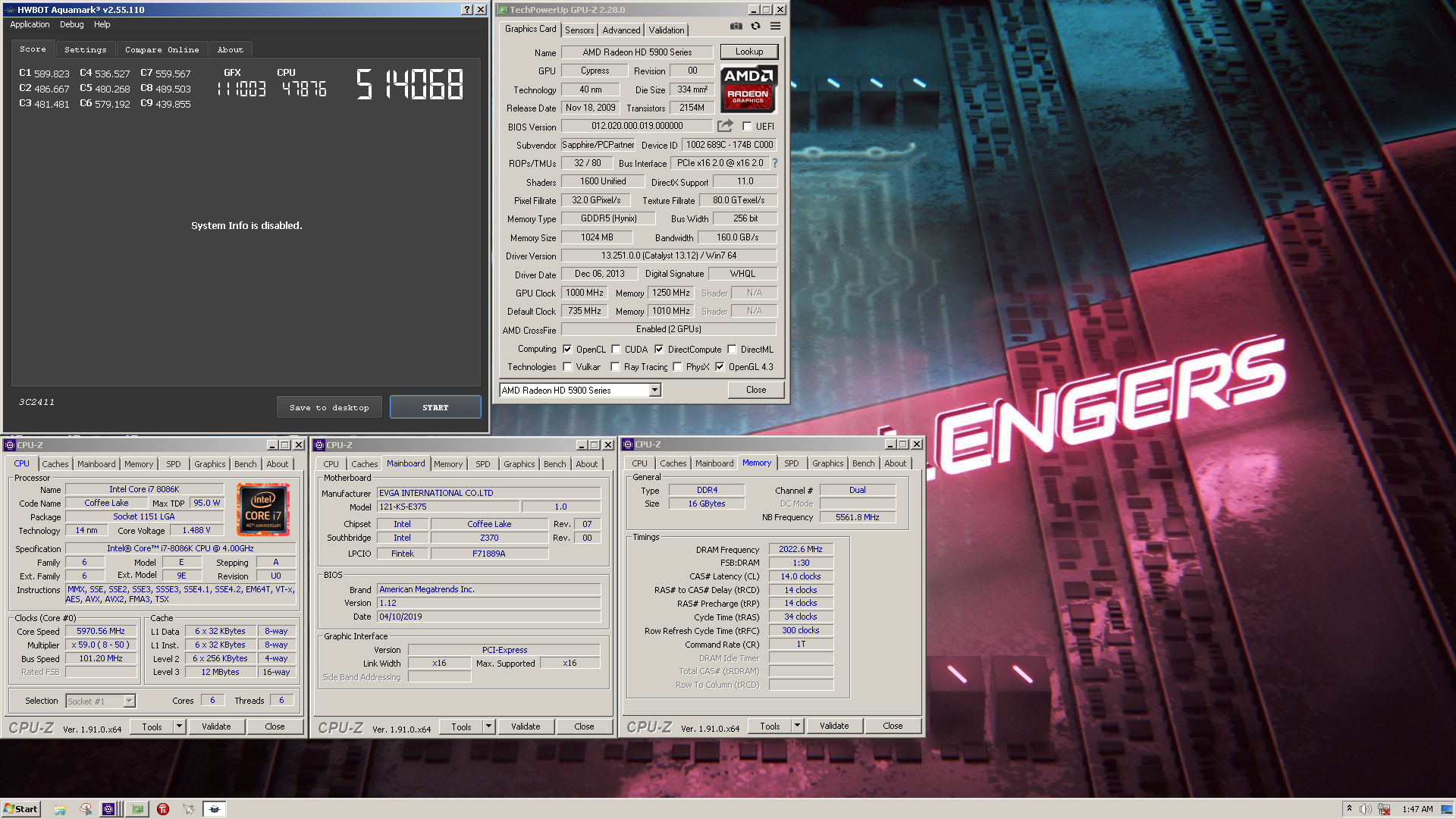Image resolution: width=1456 pixels, height=819 pixels.
Task: Click GPU-Z title bar app icon
Action: tap(503, 10)
